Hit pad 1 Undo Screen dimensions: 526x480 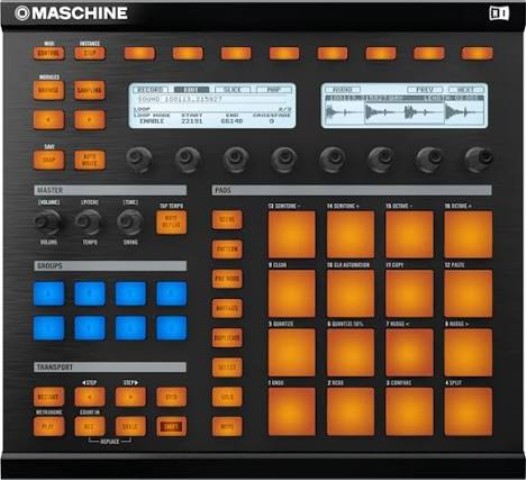coord(292,411)
